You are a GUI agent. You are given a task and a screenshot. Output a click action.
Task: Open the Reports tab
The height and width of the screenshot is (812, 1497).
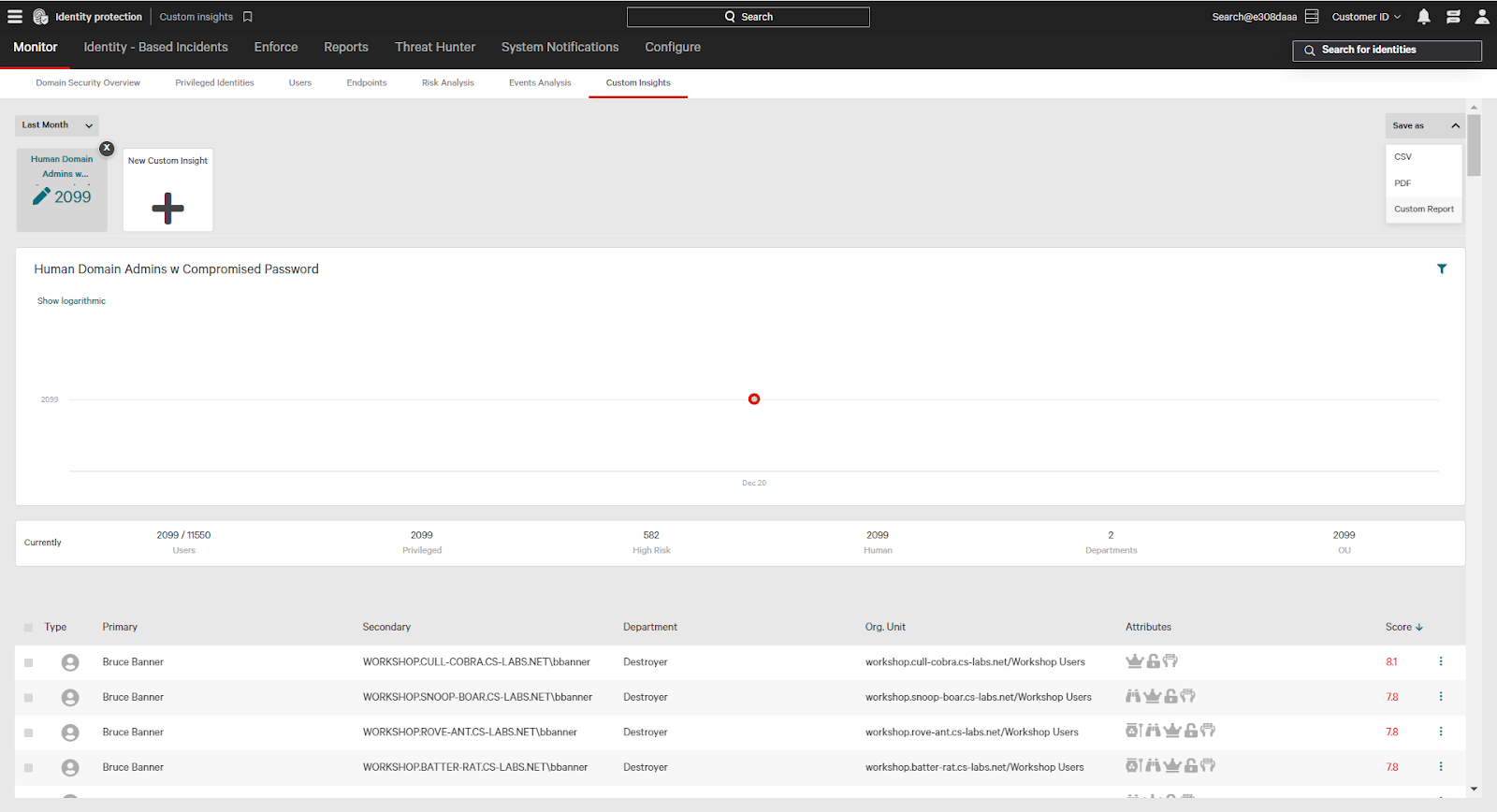pos(346,47)
